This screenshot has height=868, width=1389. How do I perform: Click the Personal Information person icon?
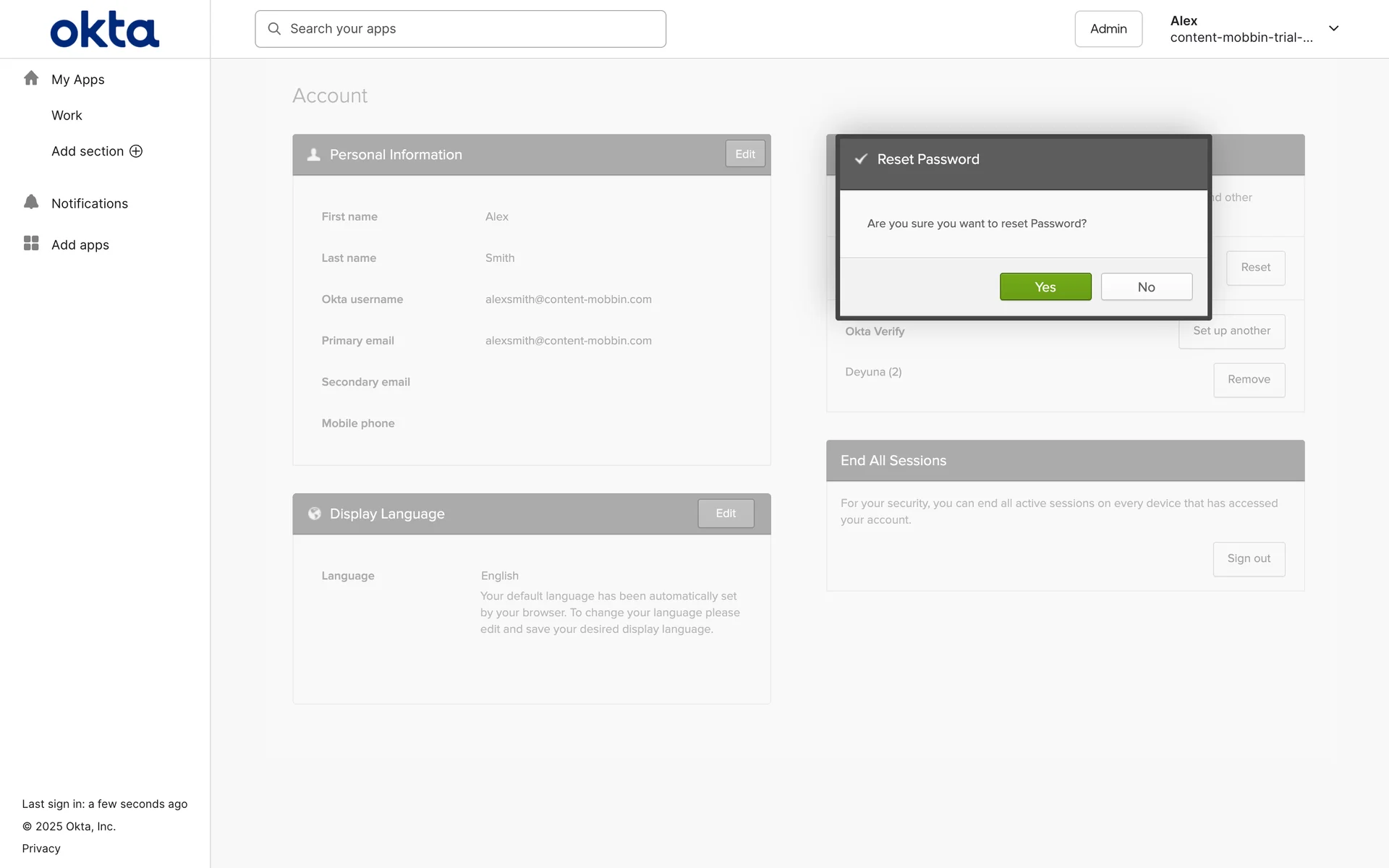point(313,155)
